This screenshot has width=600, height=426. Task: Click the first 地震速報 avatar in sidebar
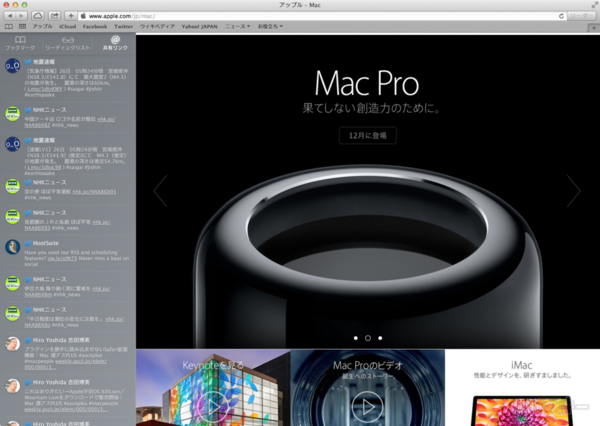pyautogui.click(x=13, y=66)
